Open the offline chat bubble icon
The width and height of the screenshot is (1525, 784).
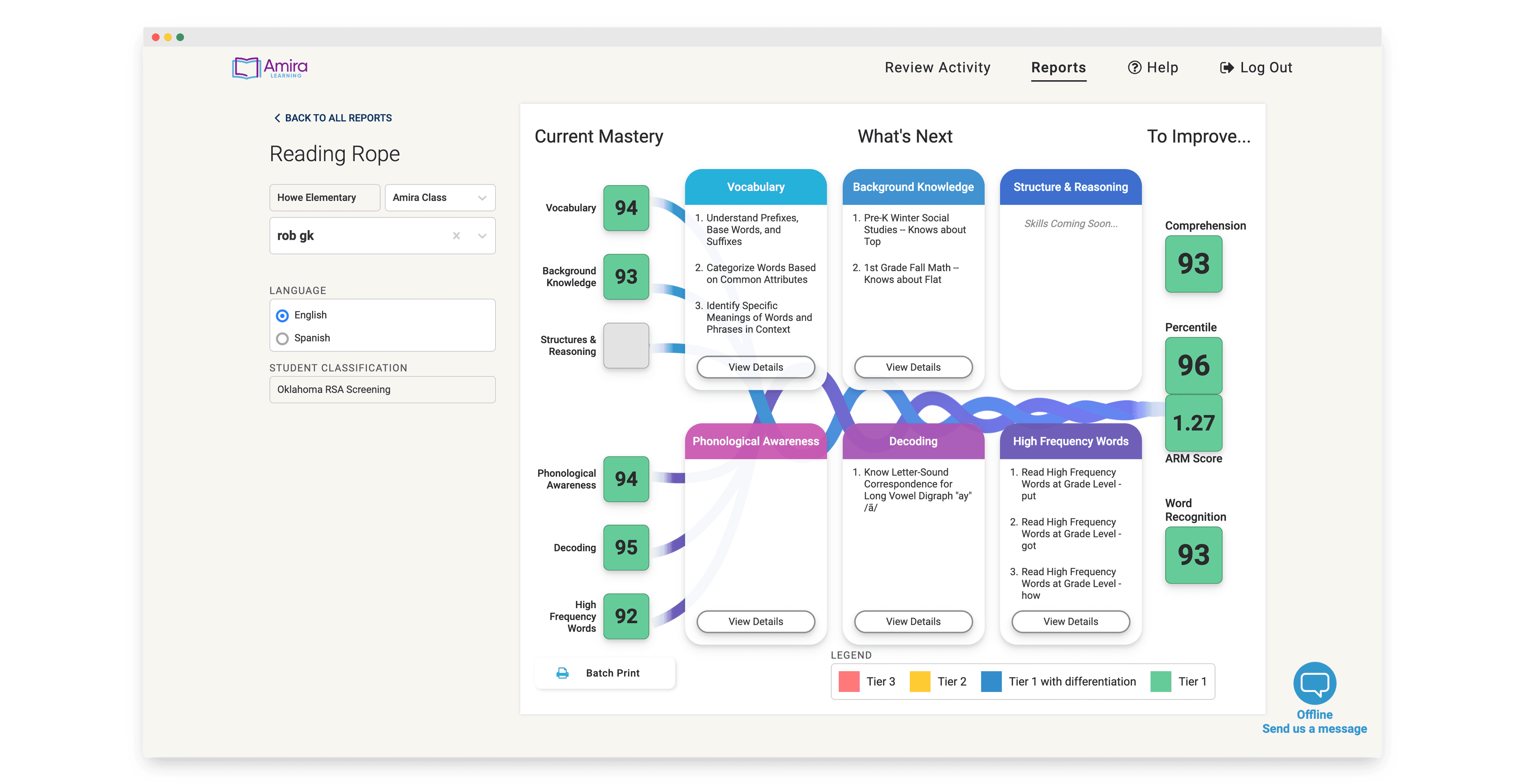click(x=1314, y=683)
